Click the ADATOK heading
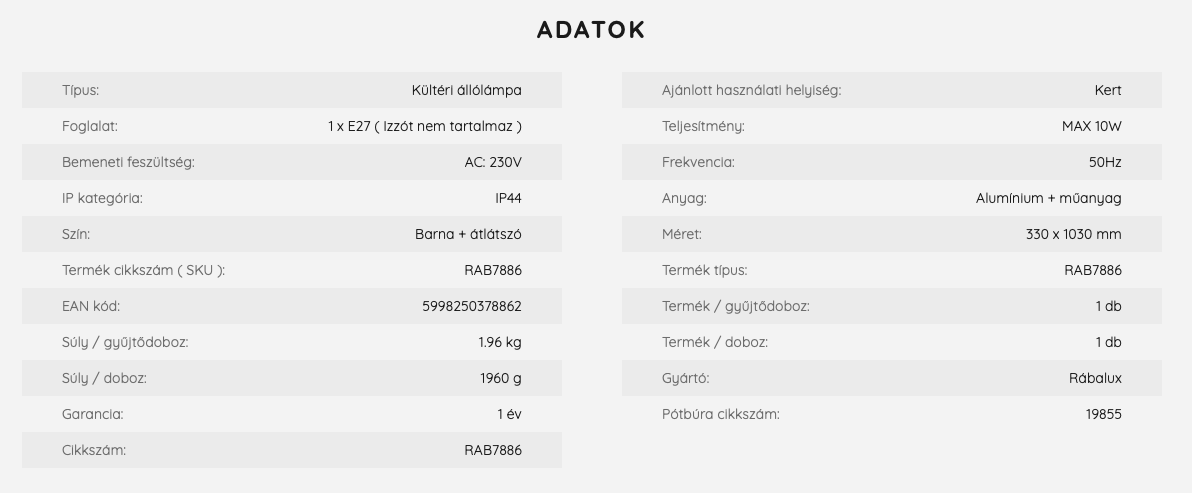The height and width of the screenshot is (493, 1192). click(x=591, y=30)
